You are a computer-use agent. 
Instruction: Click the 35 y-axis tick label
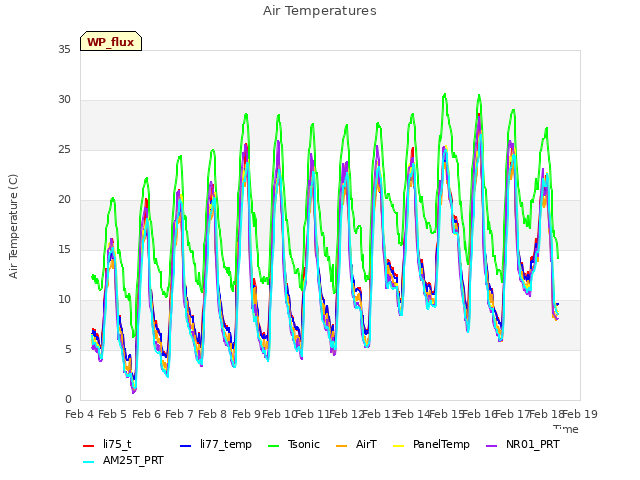point(64,49)
